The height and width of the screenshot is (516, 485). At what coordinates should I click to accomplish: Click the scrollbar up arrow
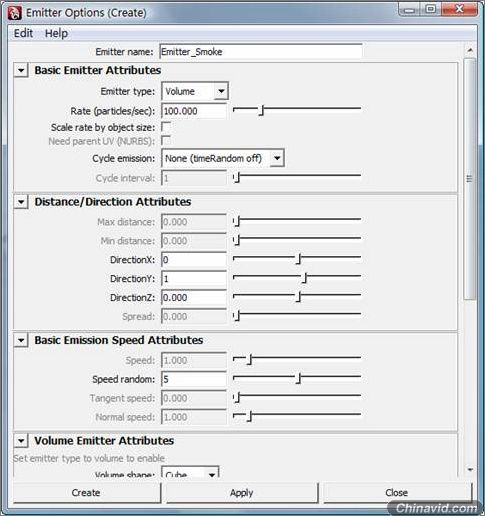[470, 50]
